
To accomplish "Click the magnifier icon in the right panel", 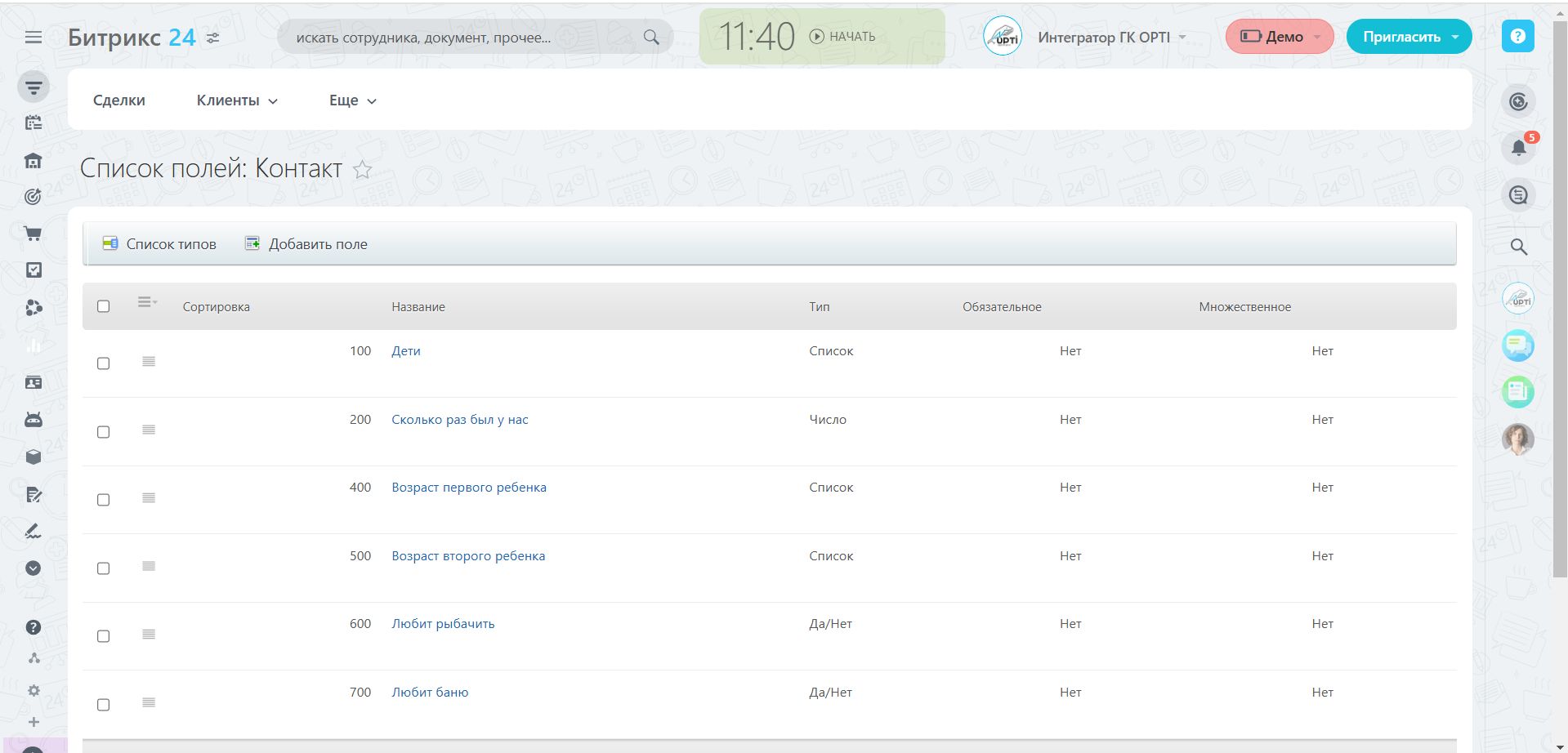I will click(x=1518, y=247).
